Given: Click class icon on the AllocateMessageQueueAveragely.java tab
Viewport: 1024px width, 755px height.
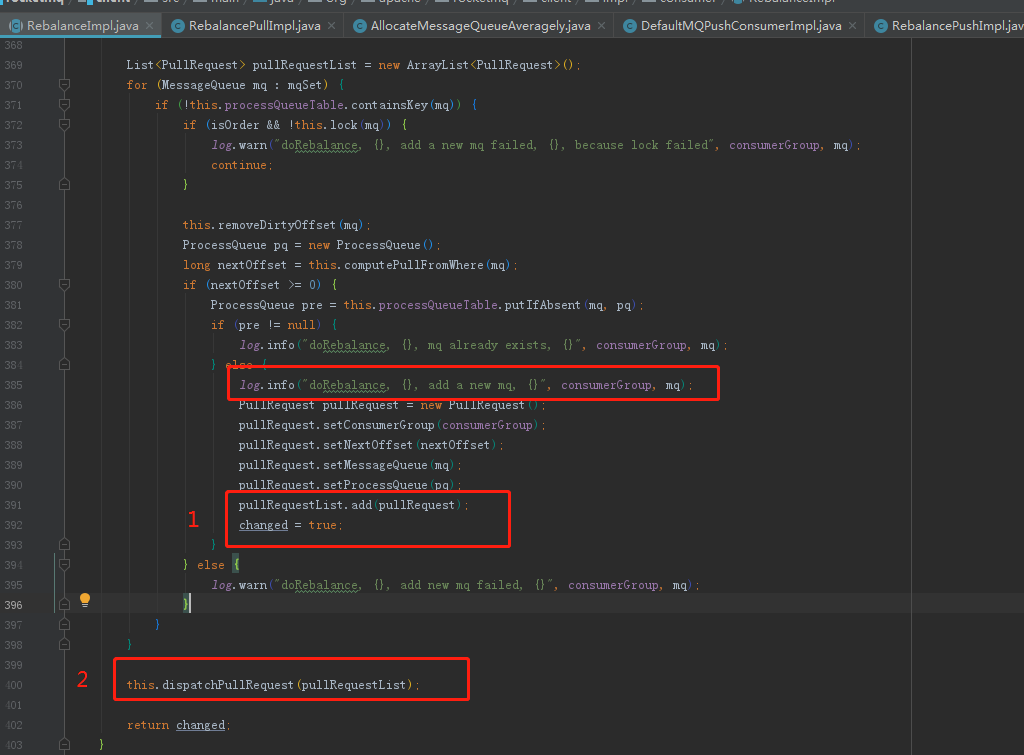Looking at the screenshot, I should click(359, 25).
